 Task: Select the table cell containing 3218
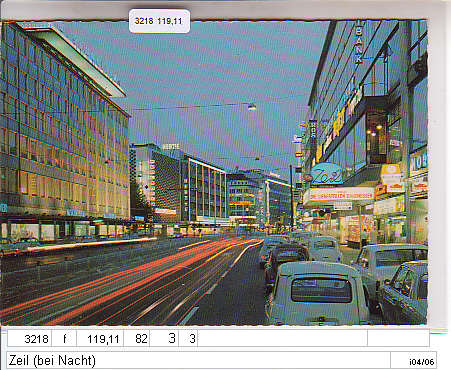pyautogui.click(x=30, y=339)
